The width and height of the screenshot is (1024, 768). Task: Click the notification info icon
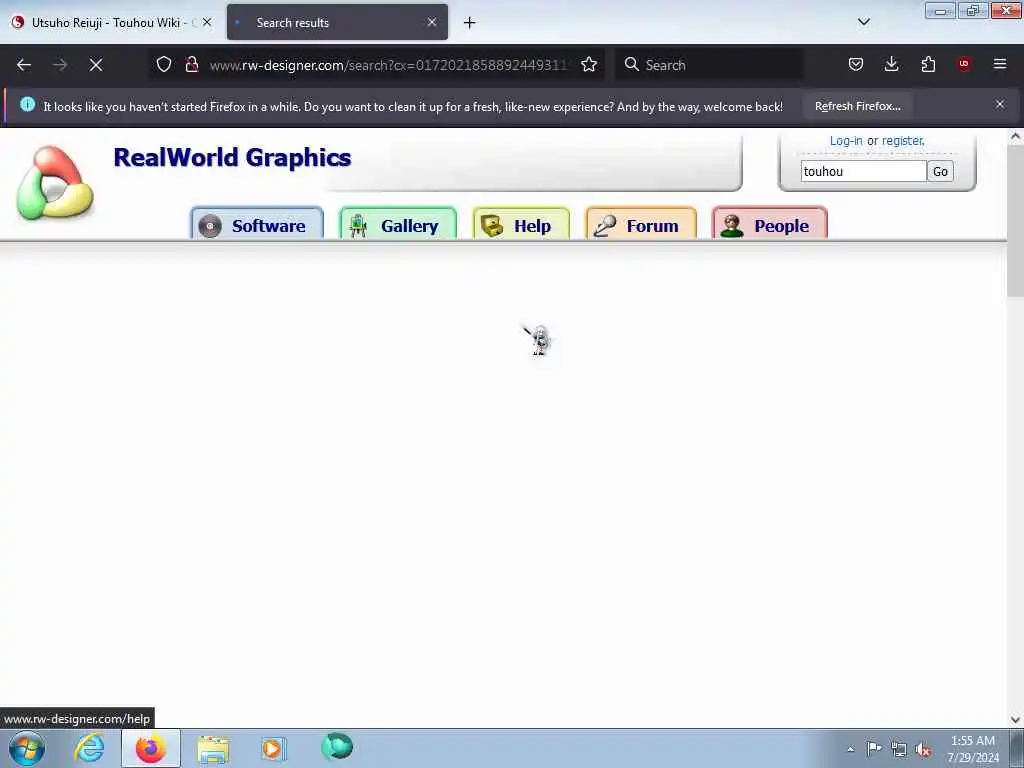pyautogui.click(x=27, y=104)
